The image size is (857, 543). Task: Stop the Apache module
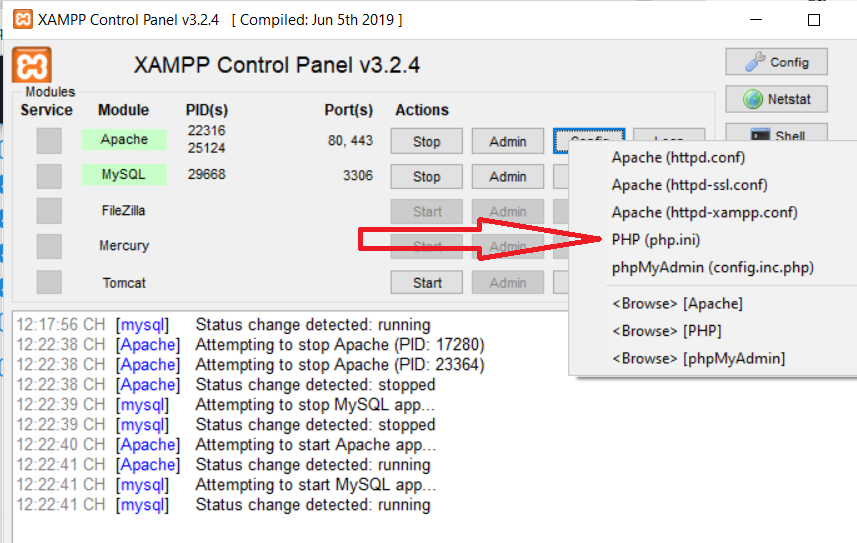pos(426,141)
